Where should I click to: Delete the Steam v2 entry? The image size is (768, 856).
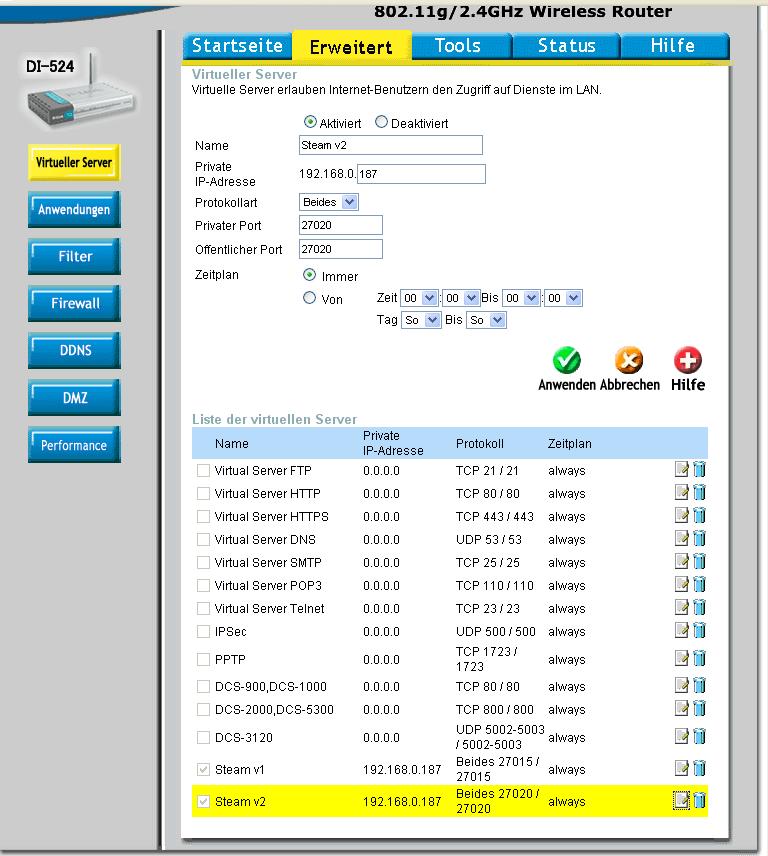tap(699, 801)
